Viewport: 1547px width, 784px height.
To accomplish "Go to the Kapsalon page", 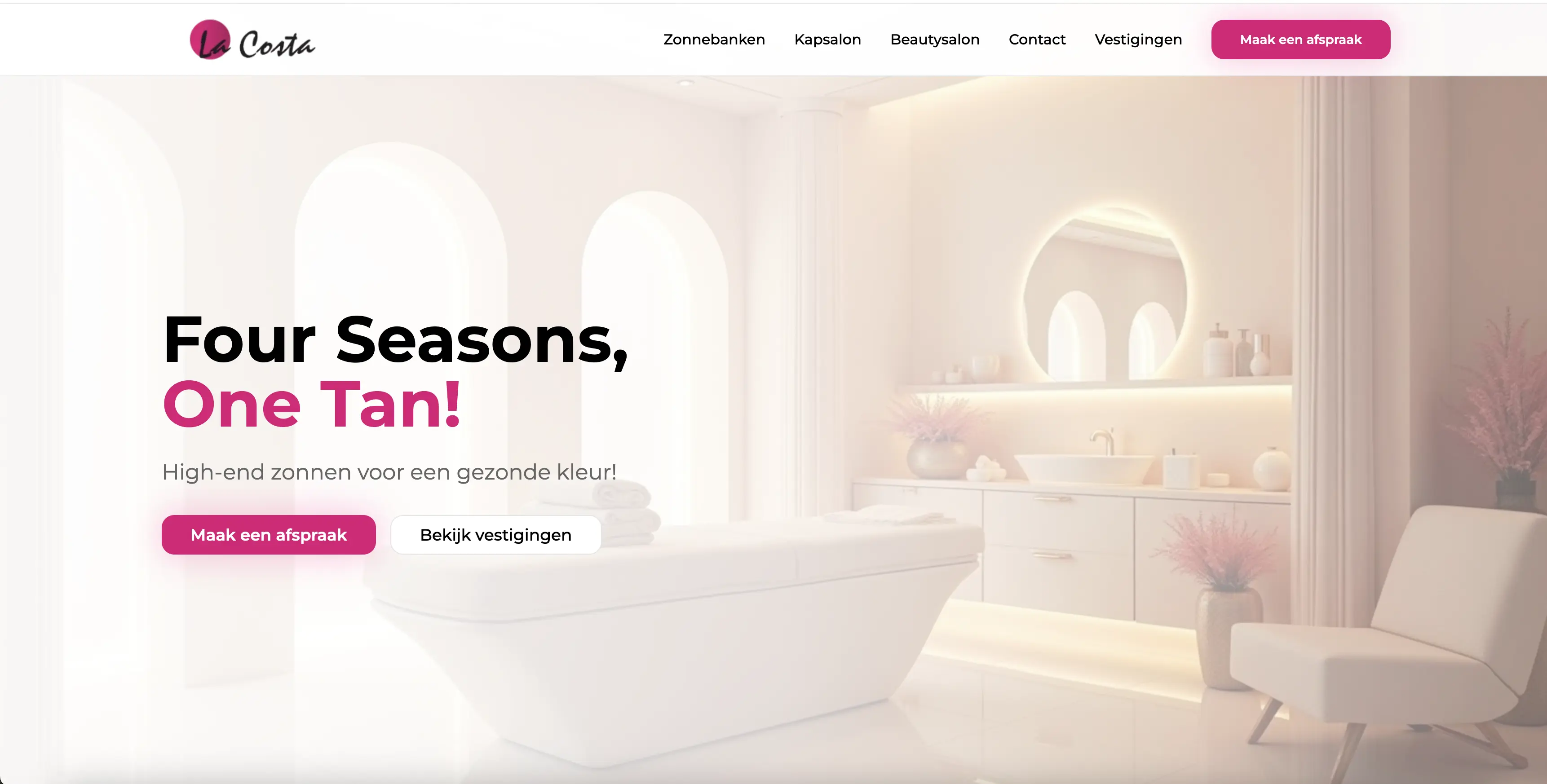I will point(827,40).
